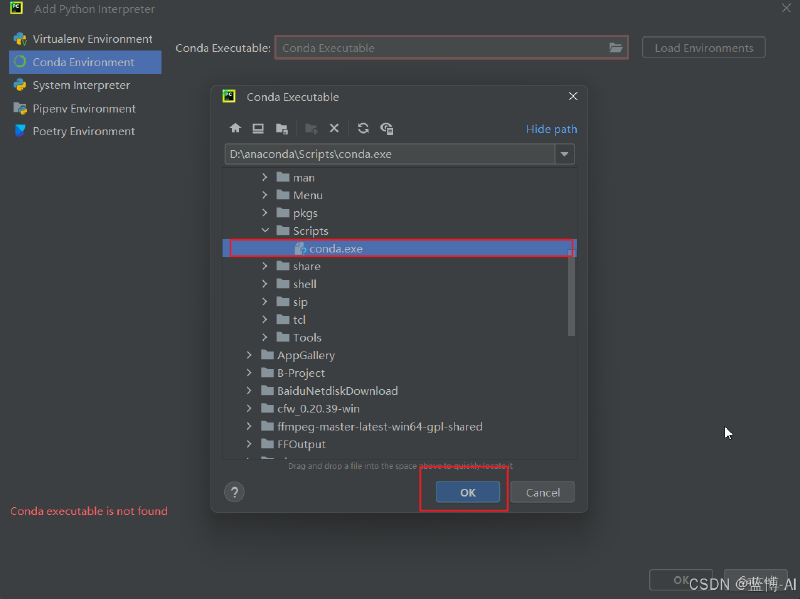The image size is (800, 599).
Task: Expand the man folder
Action: [x=264, y=178]
